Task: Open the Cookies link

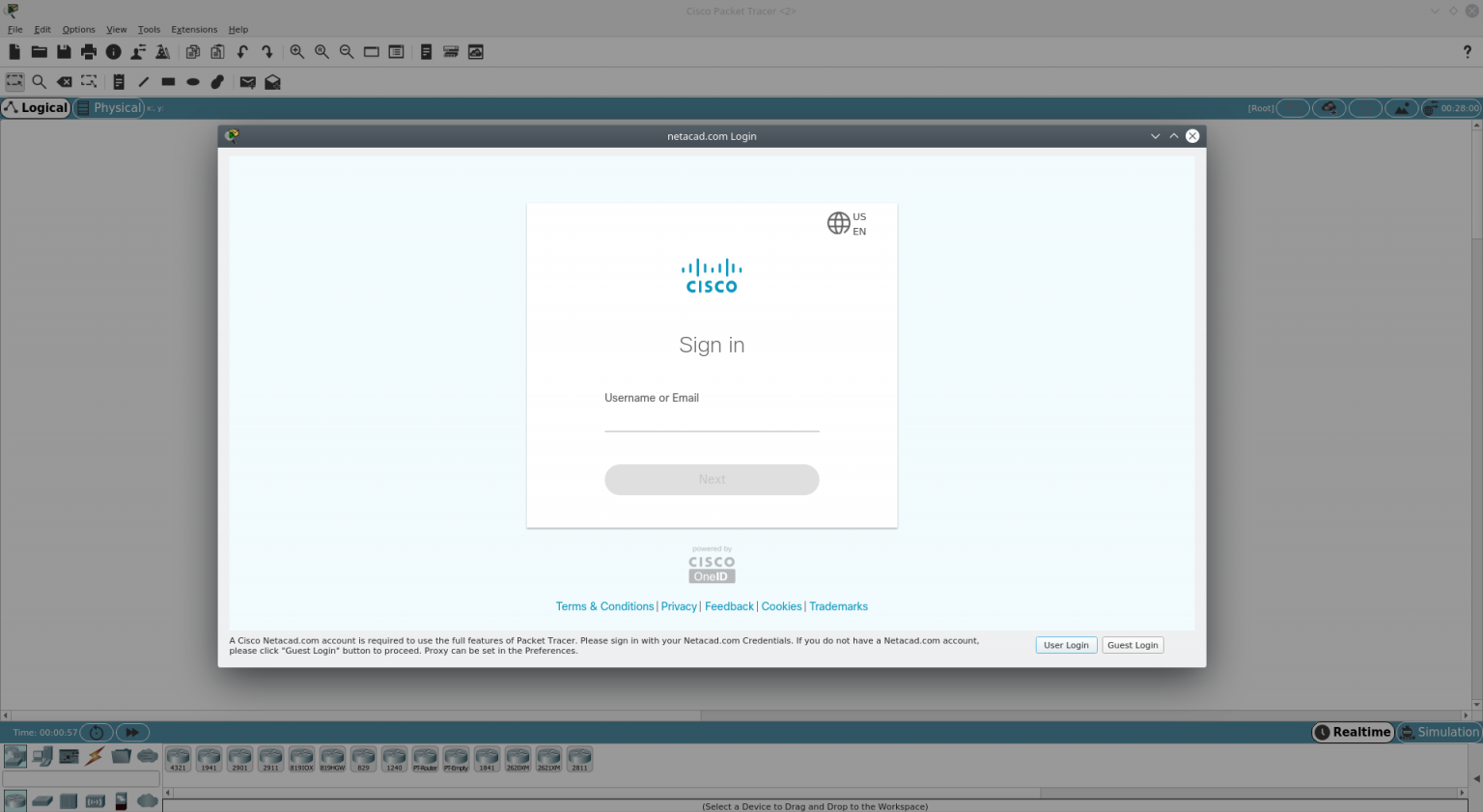Action: coord(781,606)
